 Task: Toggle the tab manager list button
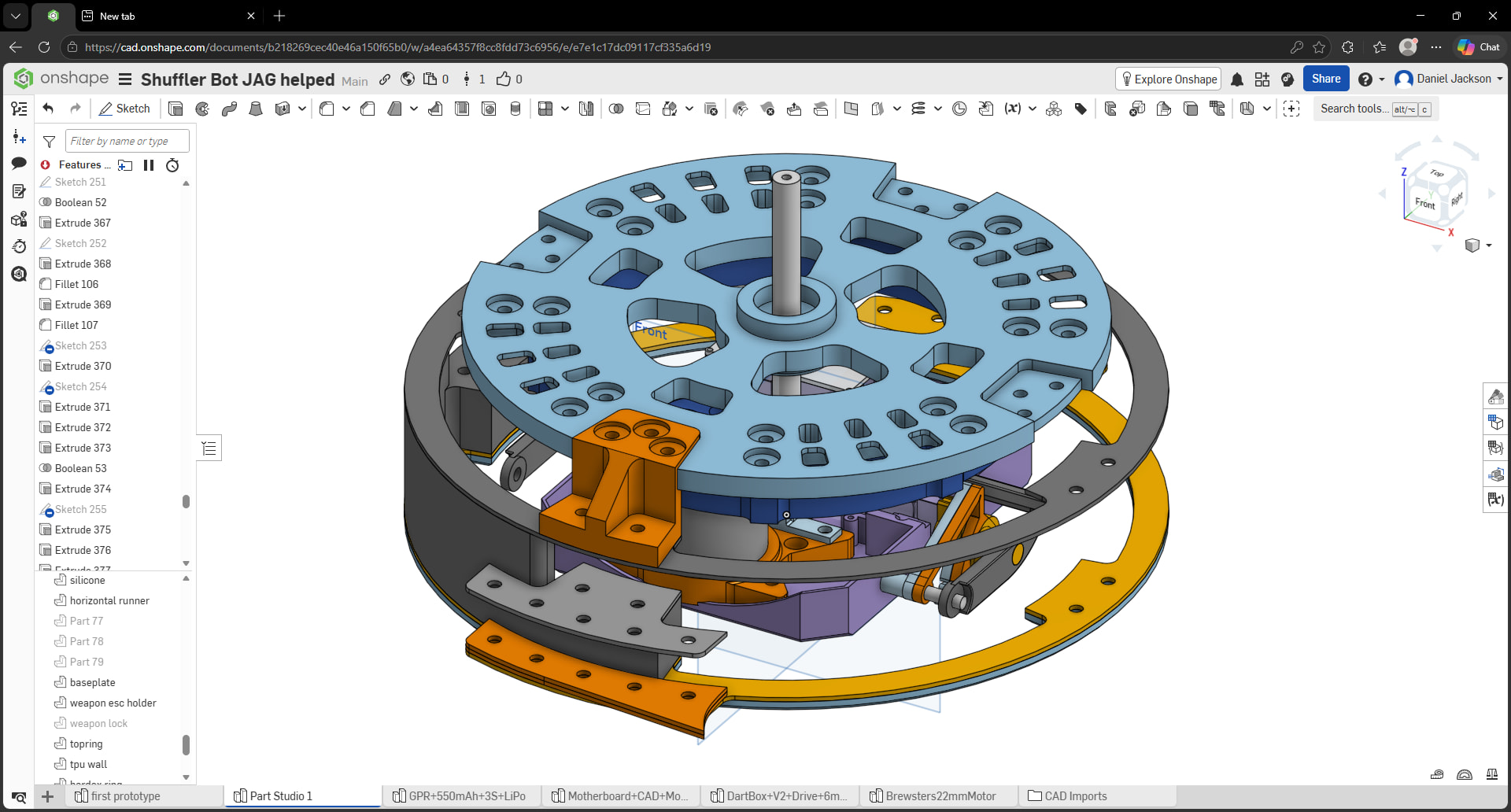[x=19, y=796]
